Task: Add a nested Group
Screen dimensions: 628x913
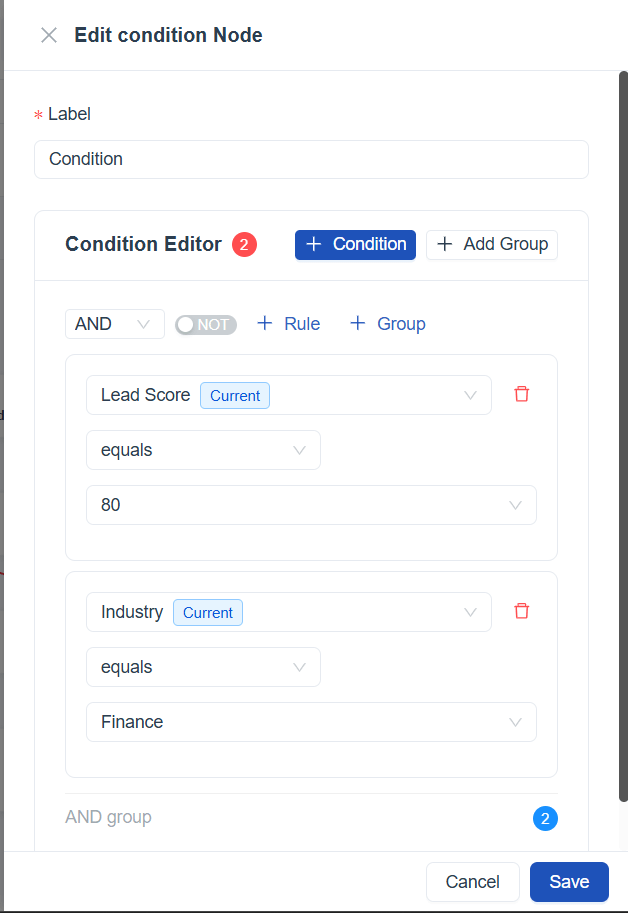Action: coord(387,324)
